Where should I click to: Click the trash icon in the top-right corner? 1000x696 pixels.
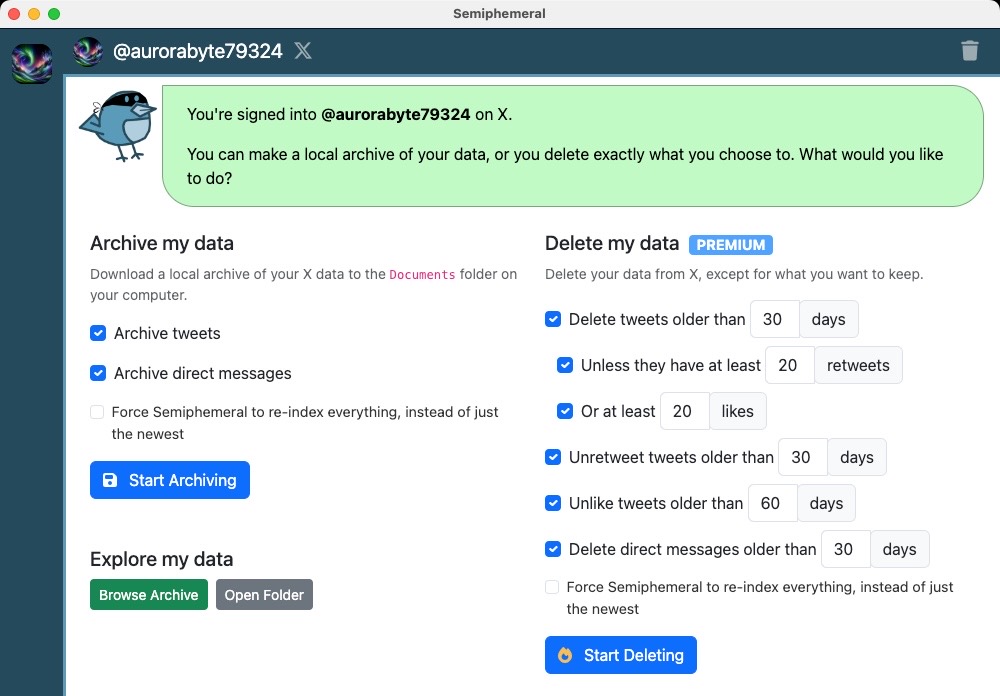tap(969, 53)
